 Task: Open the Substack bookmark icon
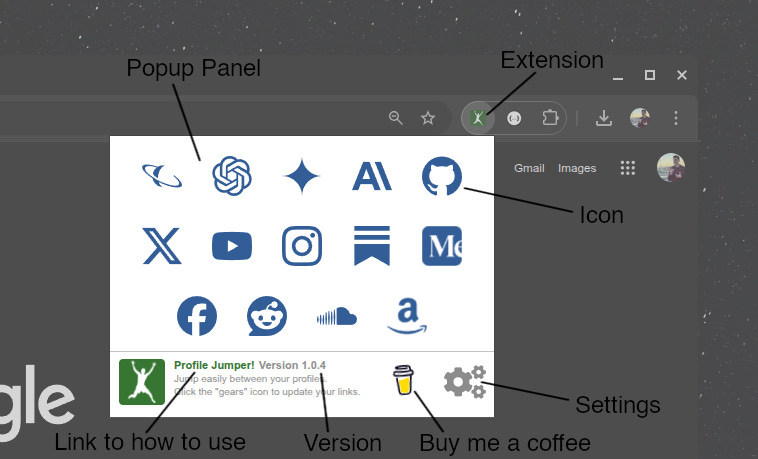coord(372,246)
